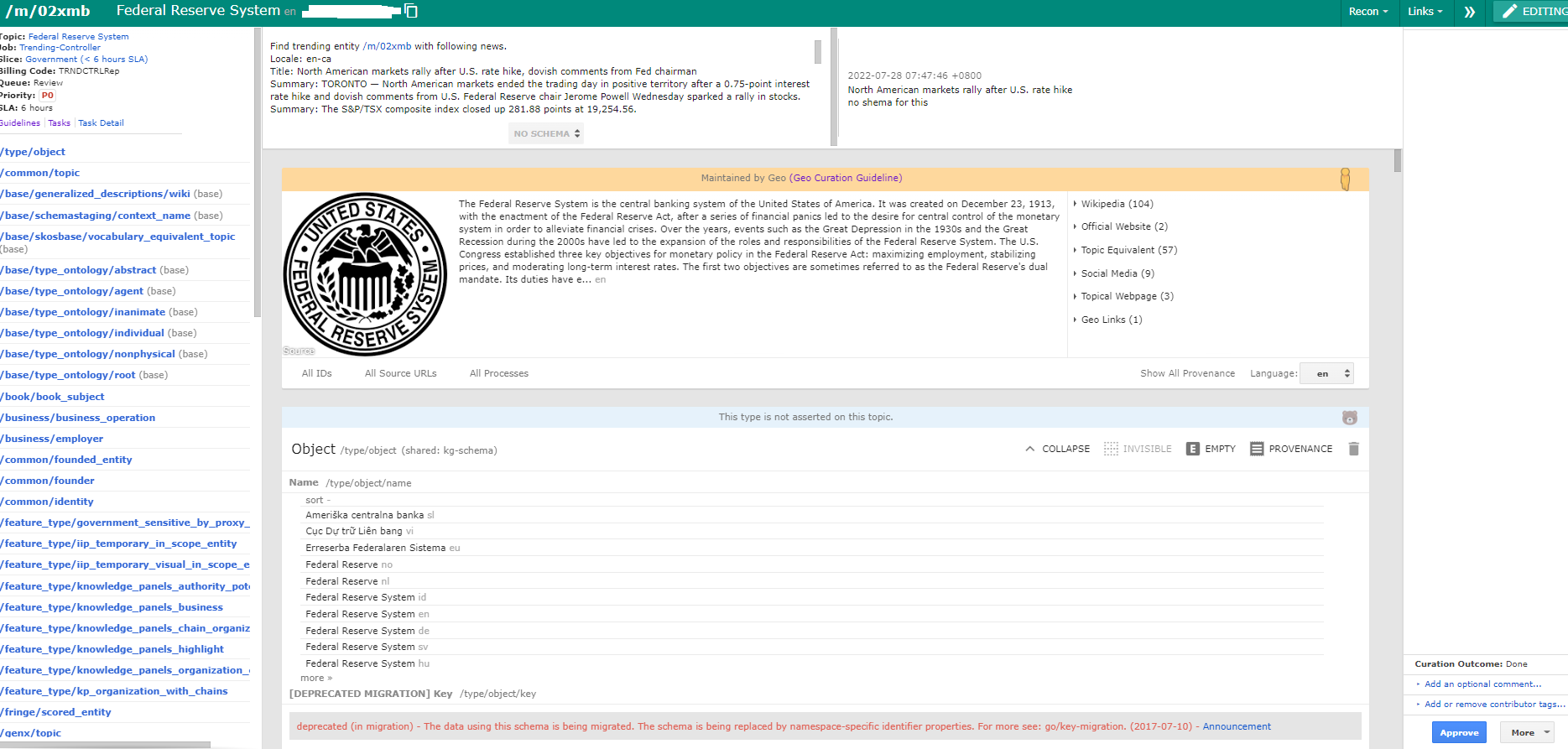Open the Tasks link in sidebar
This screenshot has width=1568, height=749.
coord(60,123)
